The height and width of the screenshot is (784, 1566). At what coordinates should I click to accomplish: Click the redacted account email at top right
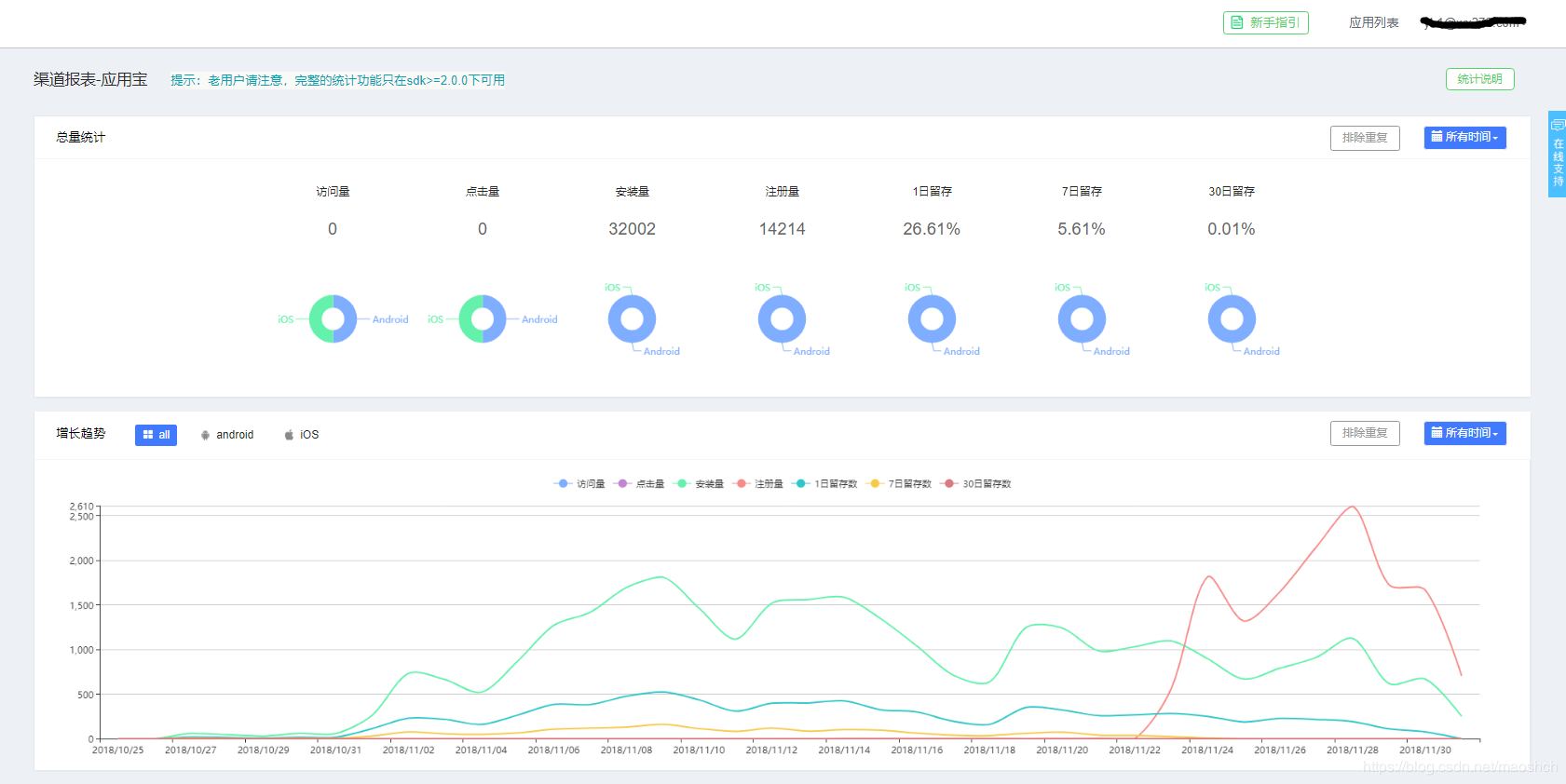coord(1473,22)
